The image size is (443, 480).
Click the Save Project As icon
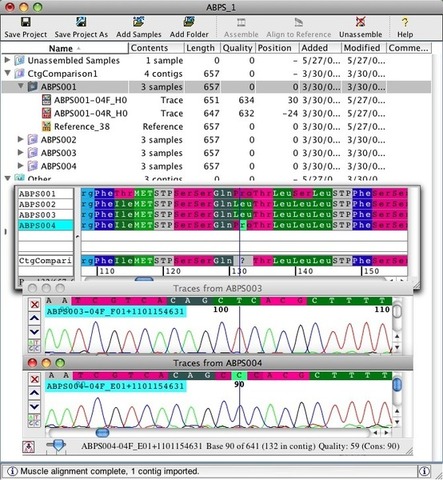[81, 22]
